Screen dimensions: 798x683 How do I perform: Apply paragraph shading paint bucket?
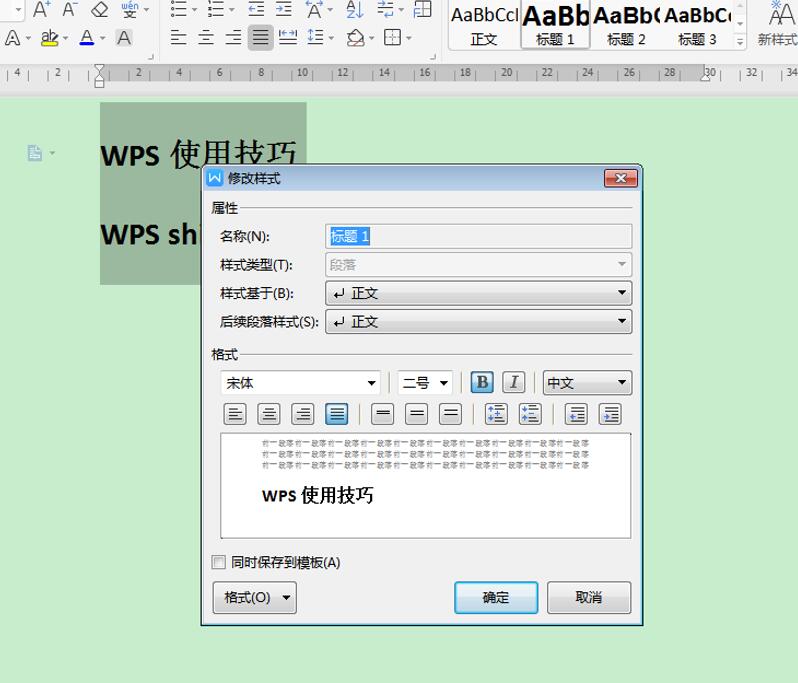pyautogui.click(x=355, y=38)
